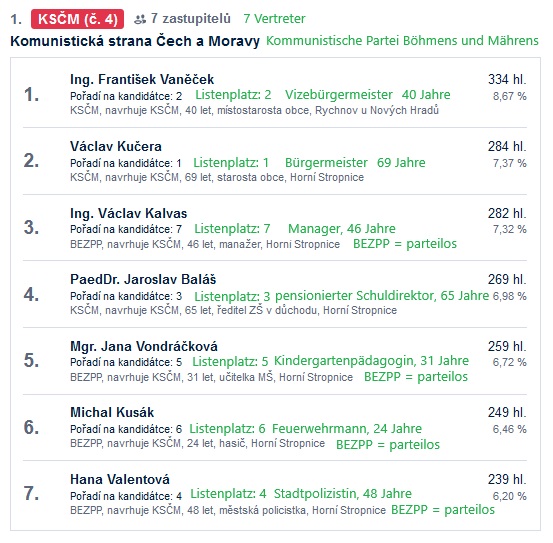The height and width of the screenshot is (543, 553).
Task: Click the 6,98 % share of Baláš
Action: (510, 296)
